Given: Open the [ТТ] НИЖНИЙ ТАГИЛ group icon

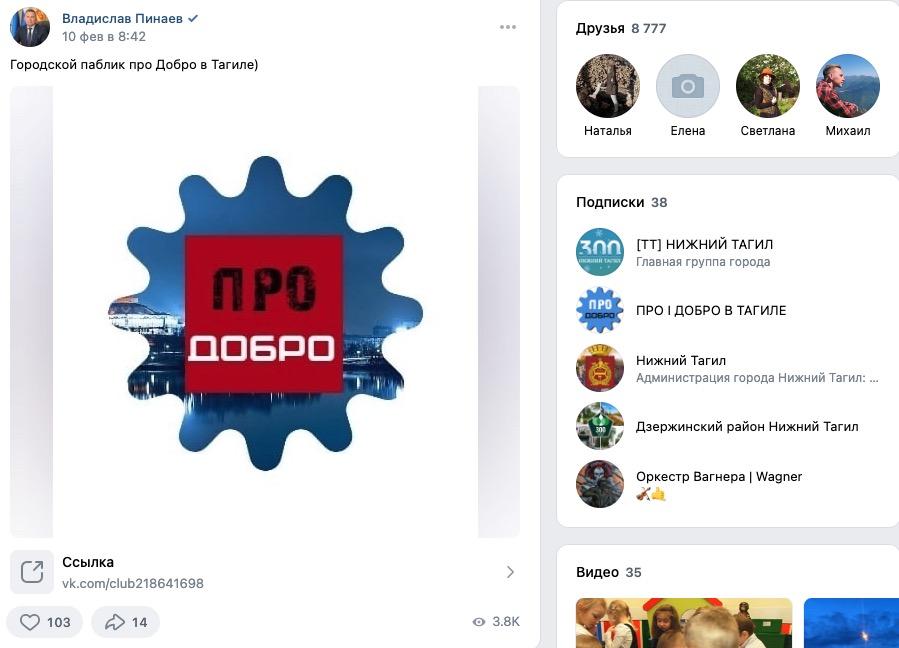Looking at the screenshot, I should [600, 252].
